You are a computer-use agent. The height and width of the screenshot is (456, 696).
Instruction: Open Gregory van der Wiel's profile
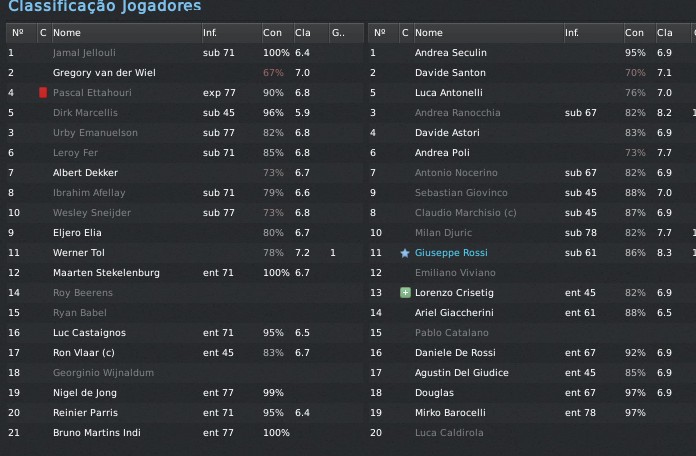click(x=104, y=73)
